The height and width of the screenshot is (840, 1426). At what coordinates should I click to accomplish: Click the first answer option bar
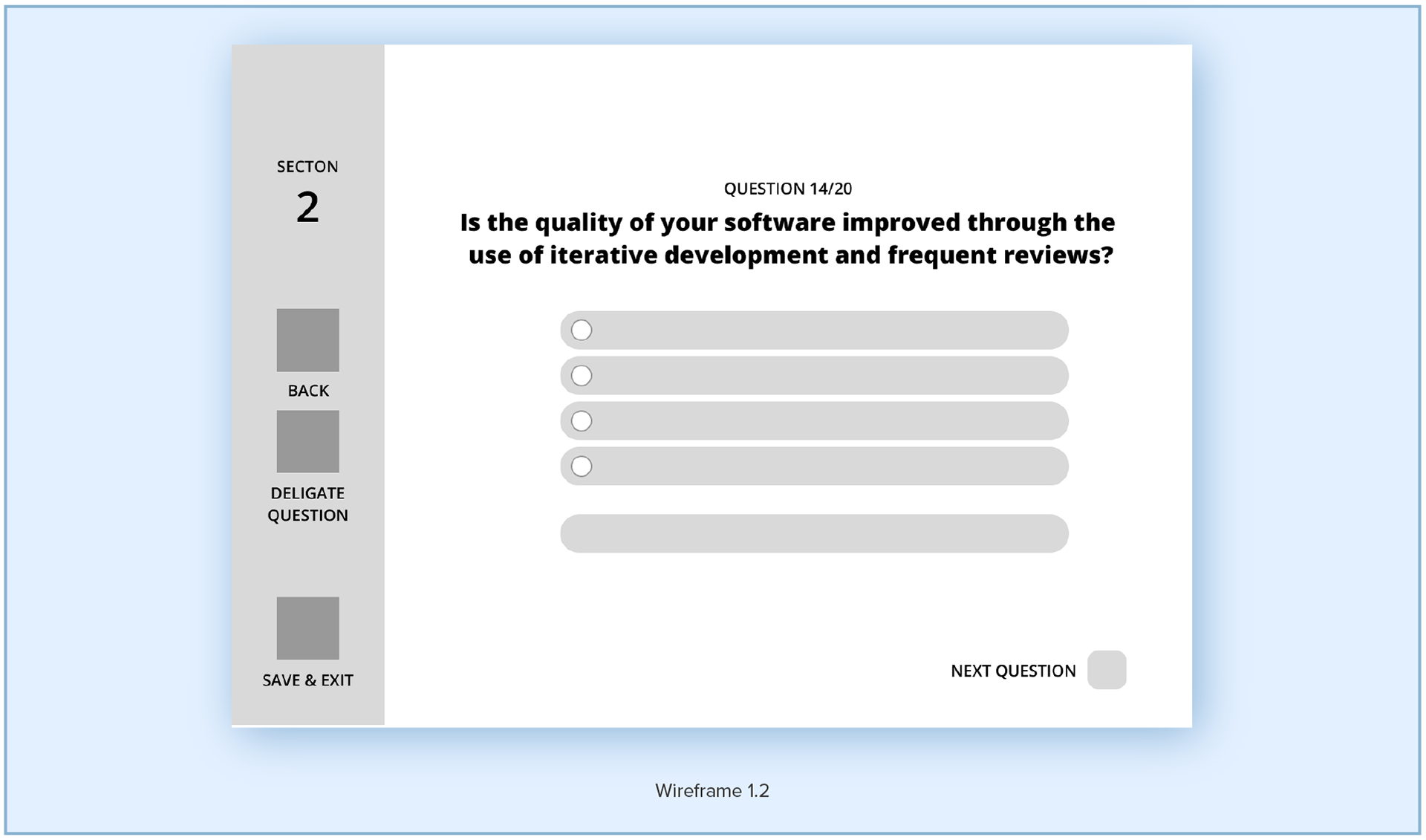[x=824, y=330]
